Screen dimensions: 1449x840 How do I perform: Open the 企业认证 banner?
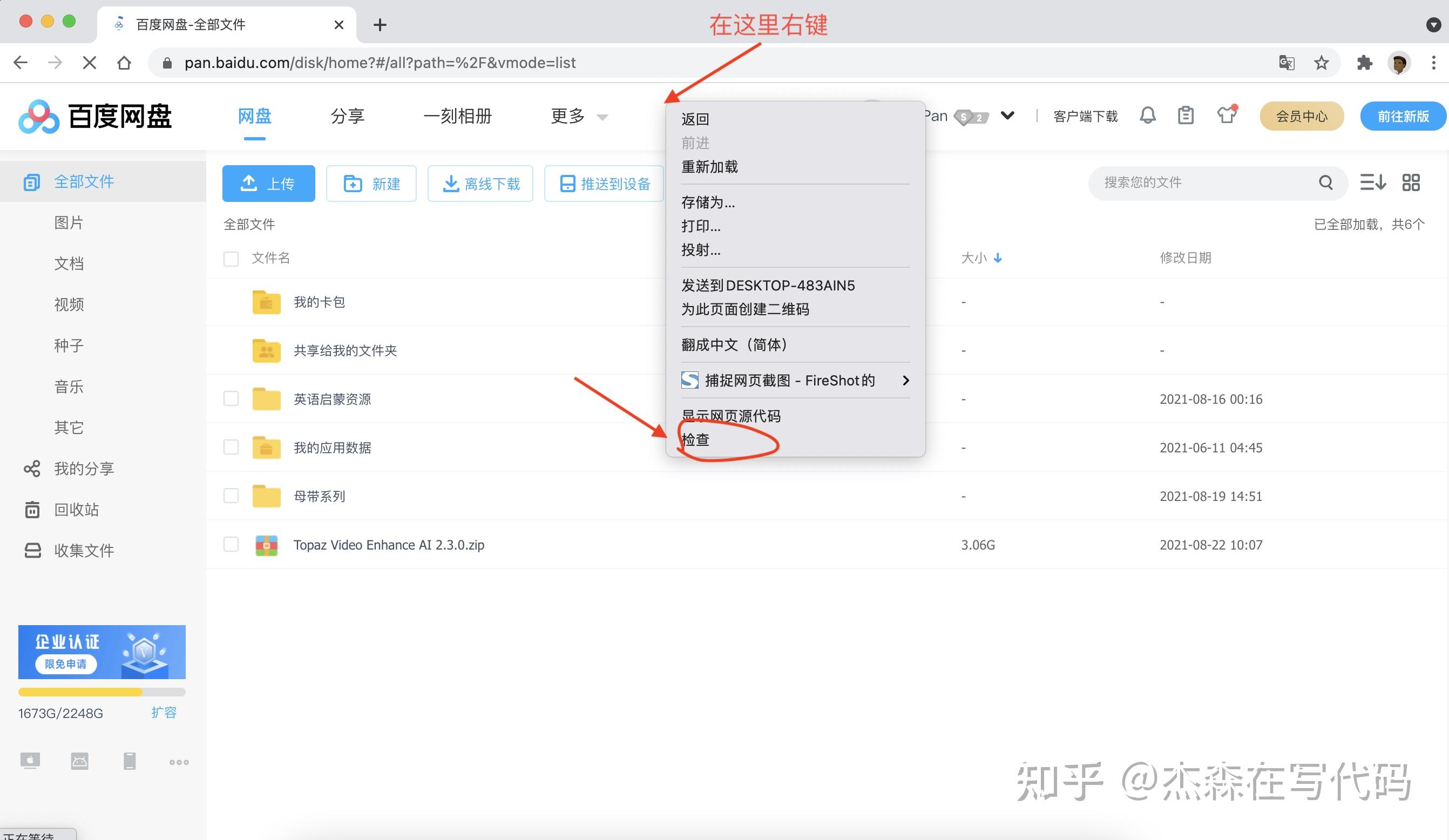tap(102, 652)
